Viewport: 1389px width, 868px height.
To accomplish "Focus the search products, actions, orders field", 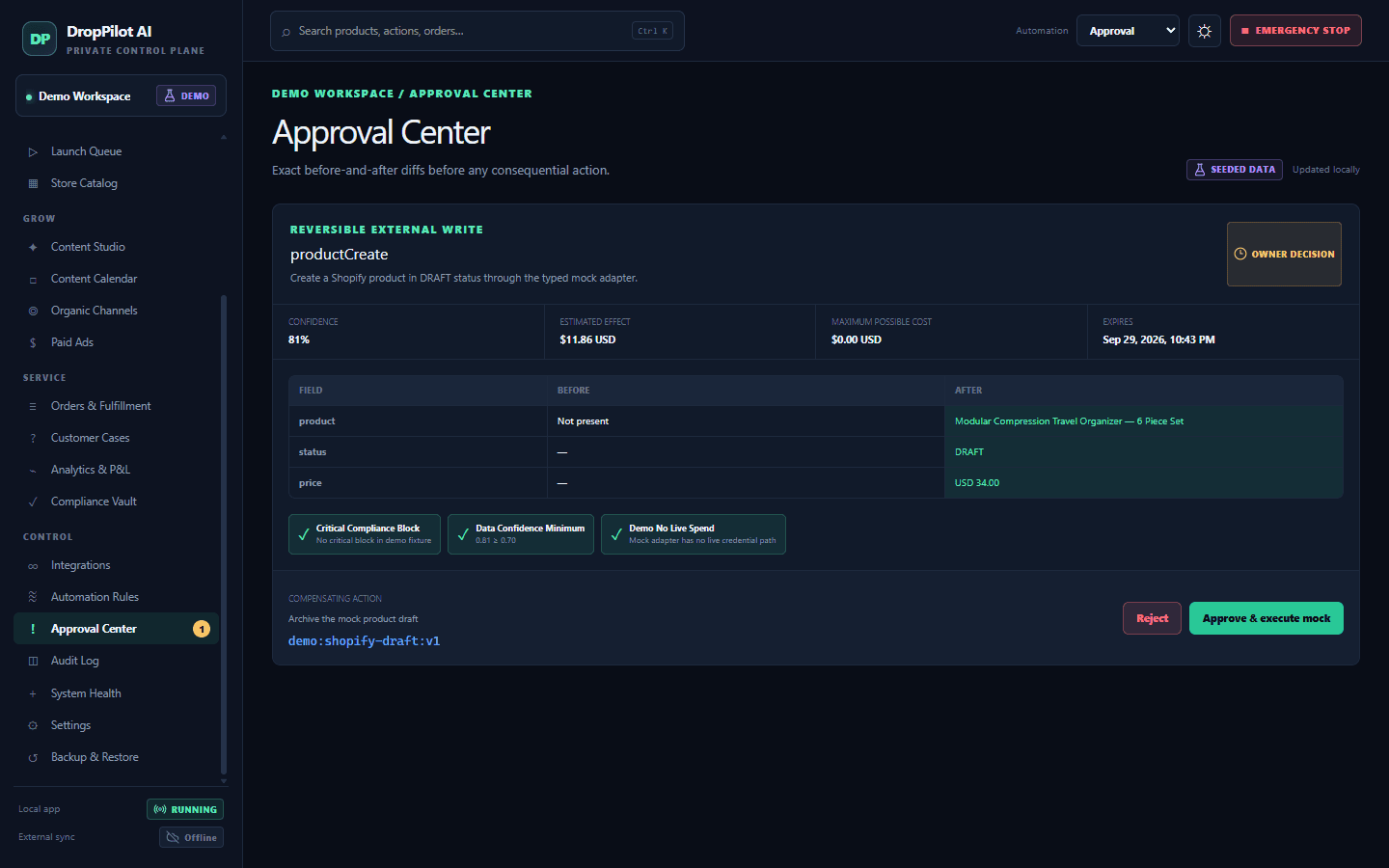I will pyautogui.click(x=477, y=31).
